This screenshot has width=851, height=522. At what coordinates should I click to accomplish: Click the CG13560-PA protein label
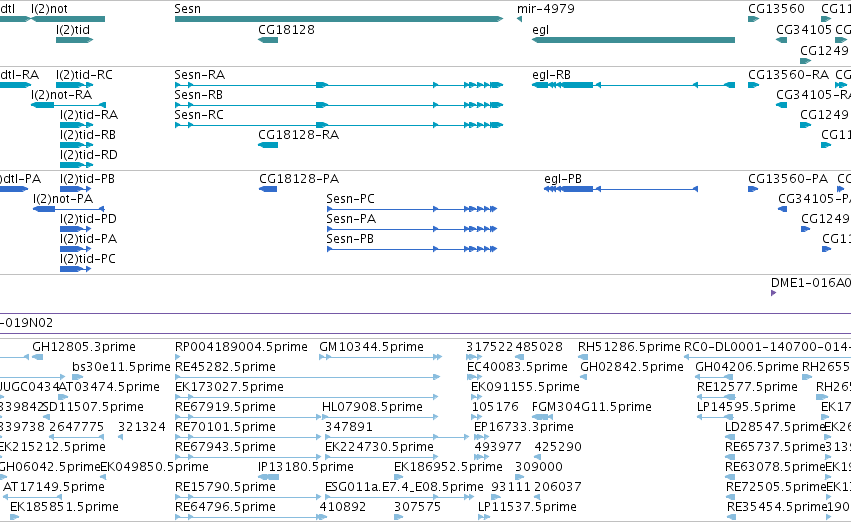click(x=788, y=179)
